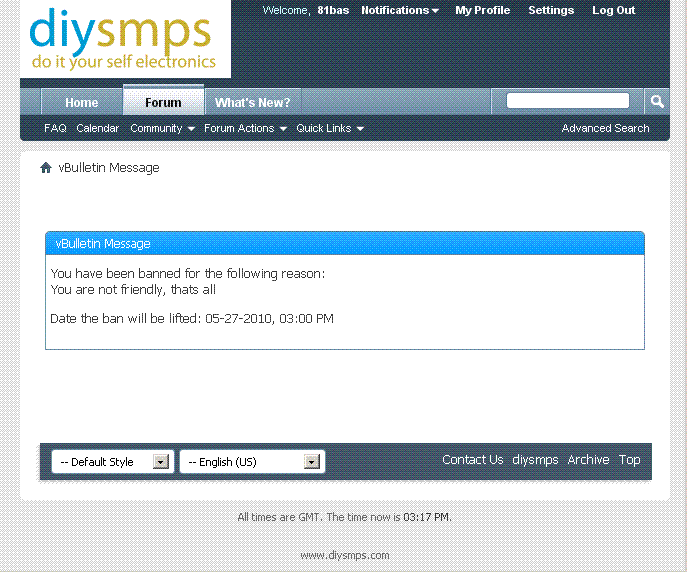Click 'You are not friendly, thats all' text
Screen dimensions: 687x572
click(x=133, y=290)
